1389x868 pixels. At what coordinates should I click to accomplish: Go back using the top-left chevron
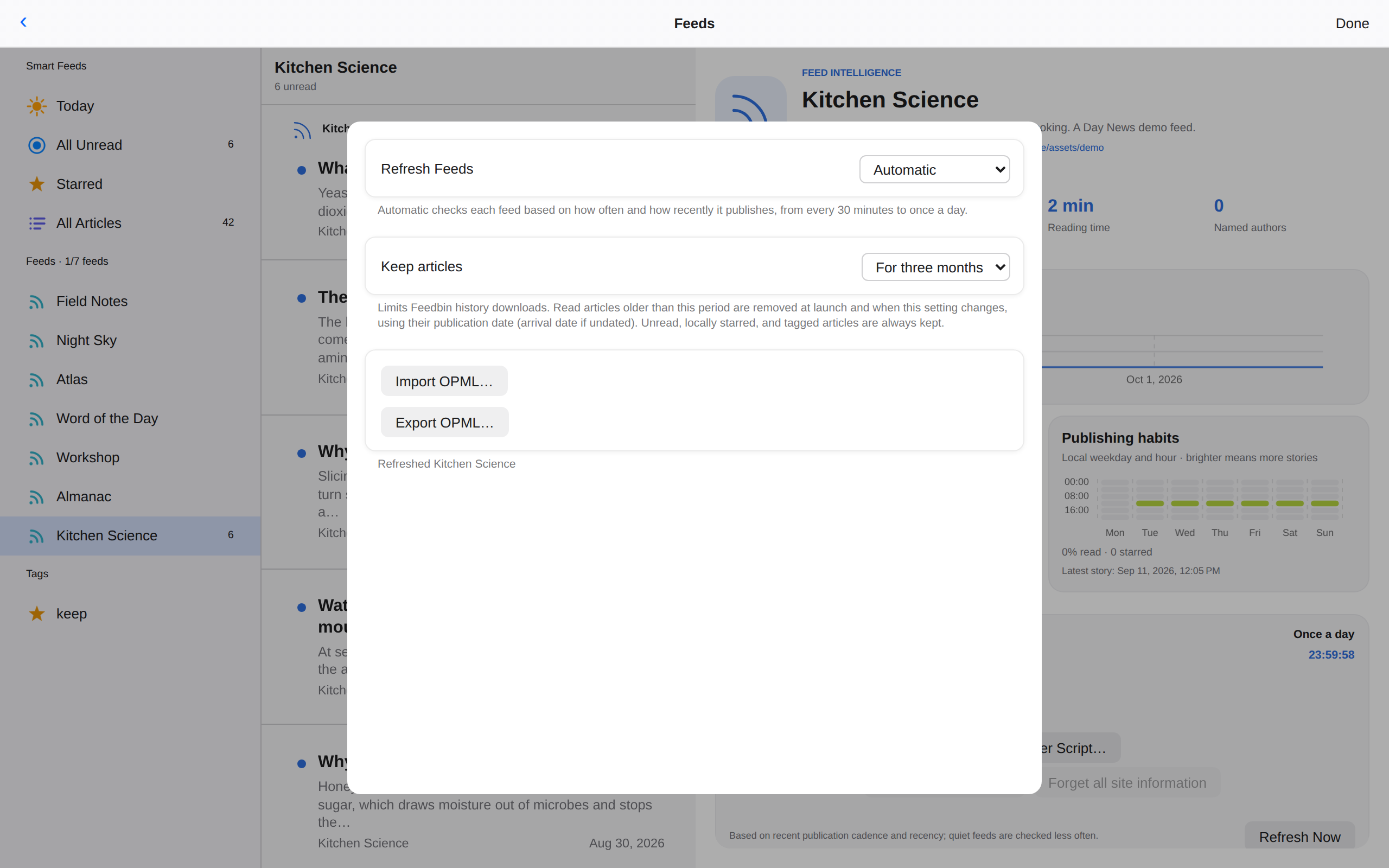click(23, 22)
